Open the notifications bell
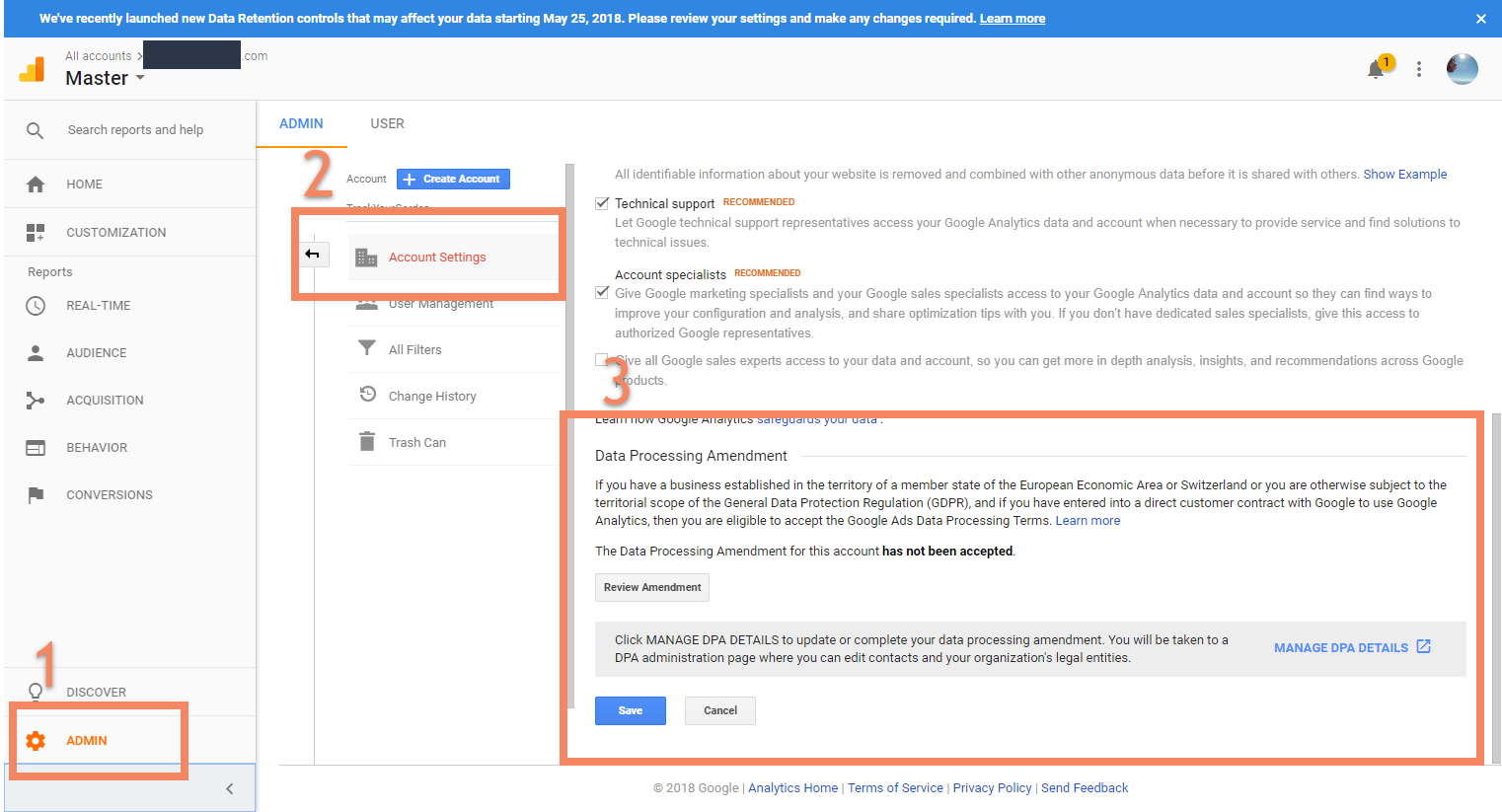Viewport: 1502px width, 812px height. [x=1376, y=69]
